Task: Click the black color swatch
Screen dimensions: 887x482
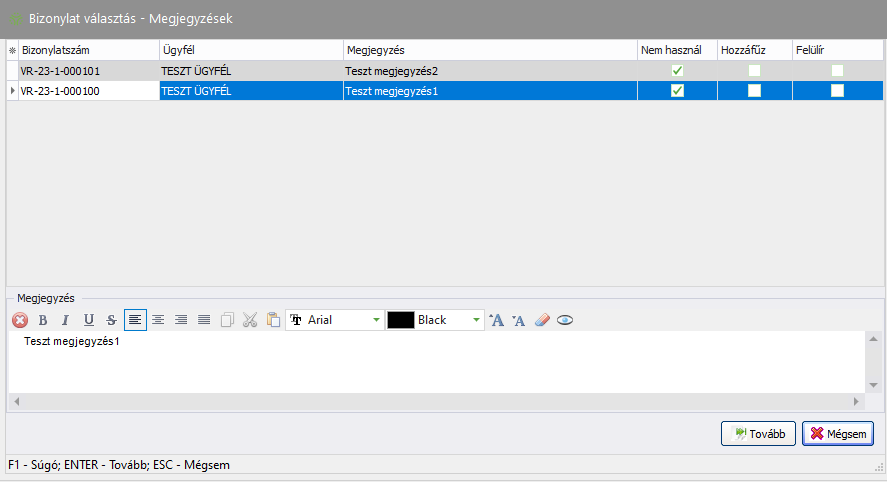Action: [400, 320]
